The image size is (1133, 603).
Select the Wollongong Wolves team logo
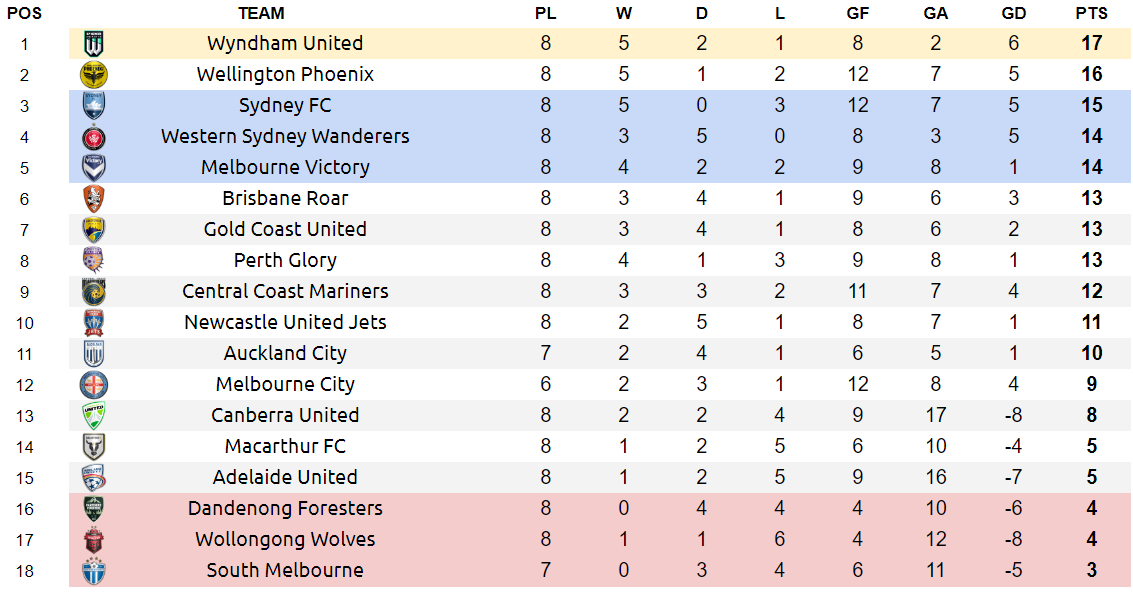[x=94, y=539]
